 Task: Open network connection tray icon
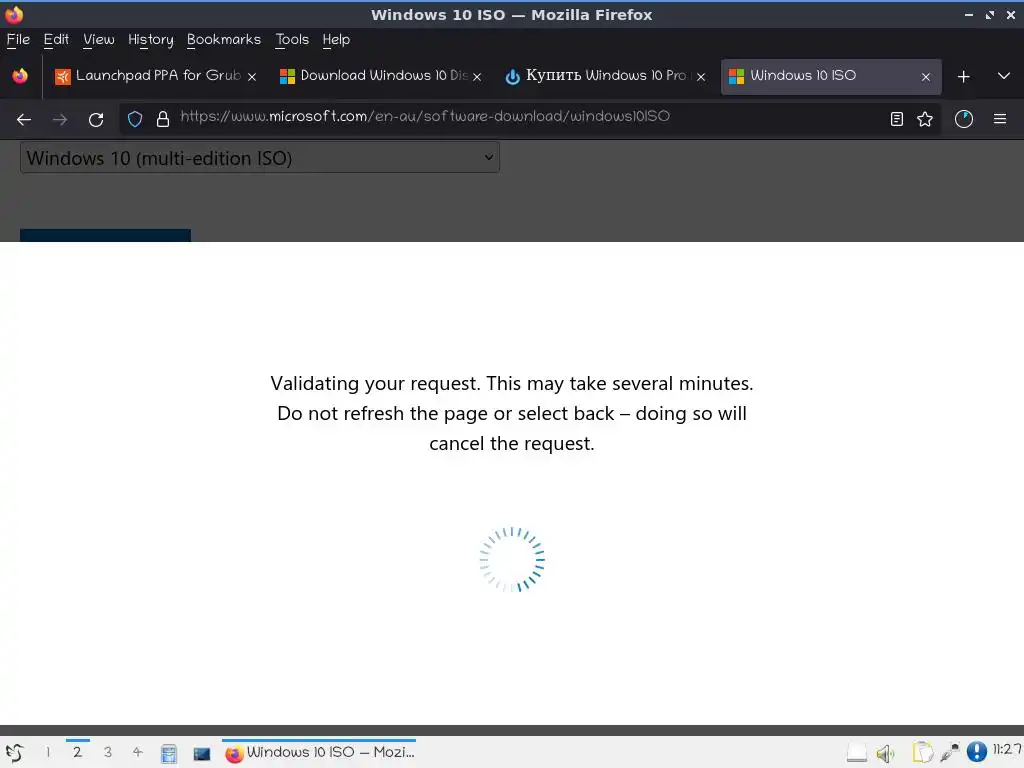[950, 753]
